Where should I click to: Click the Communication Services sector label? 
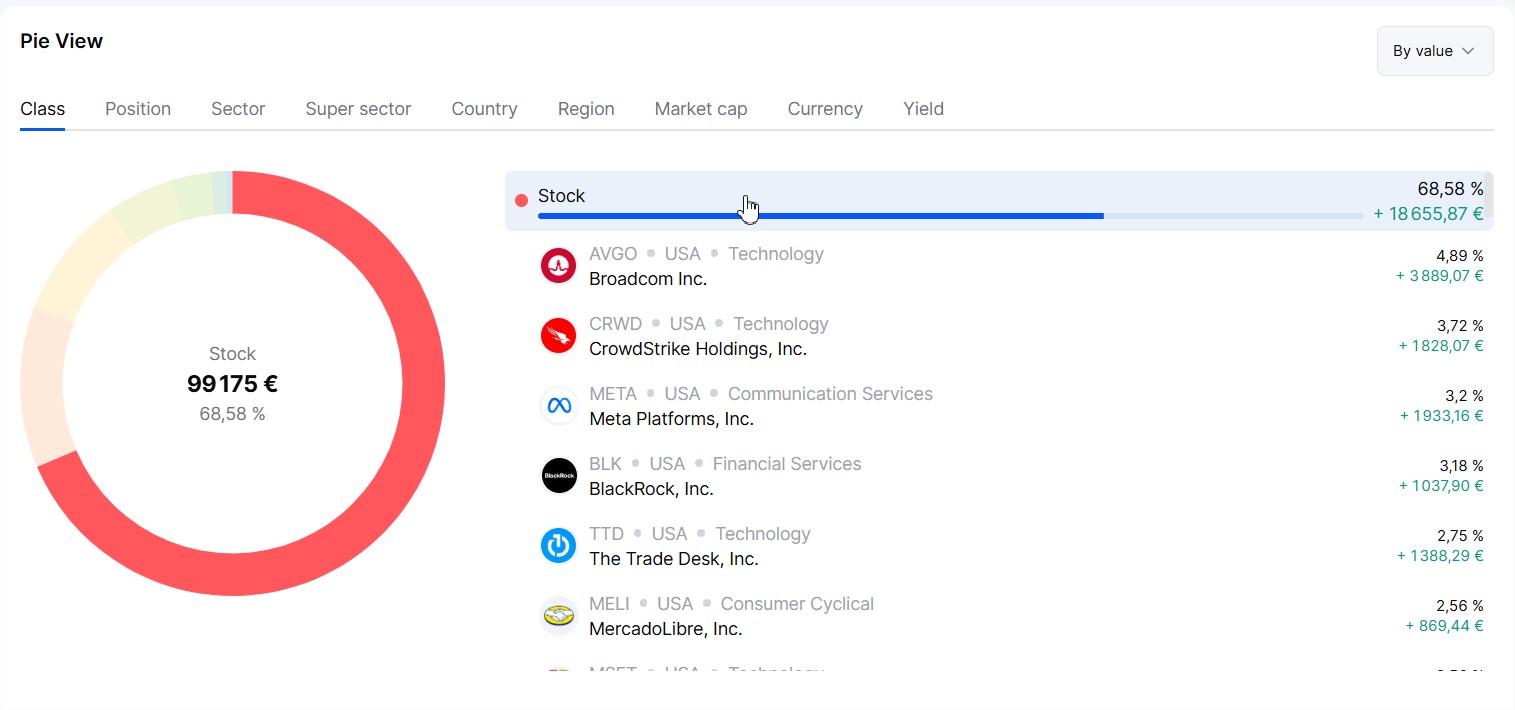[x=830, y=394]
